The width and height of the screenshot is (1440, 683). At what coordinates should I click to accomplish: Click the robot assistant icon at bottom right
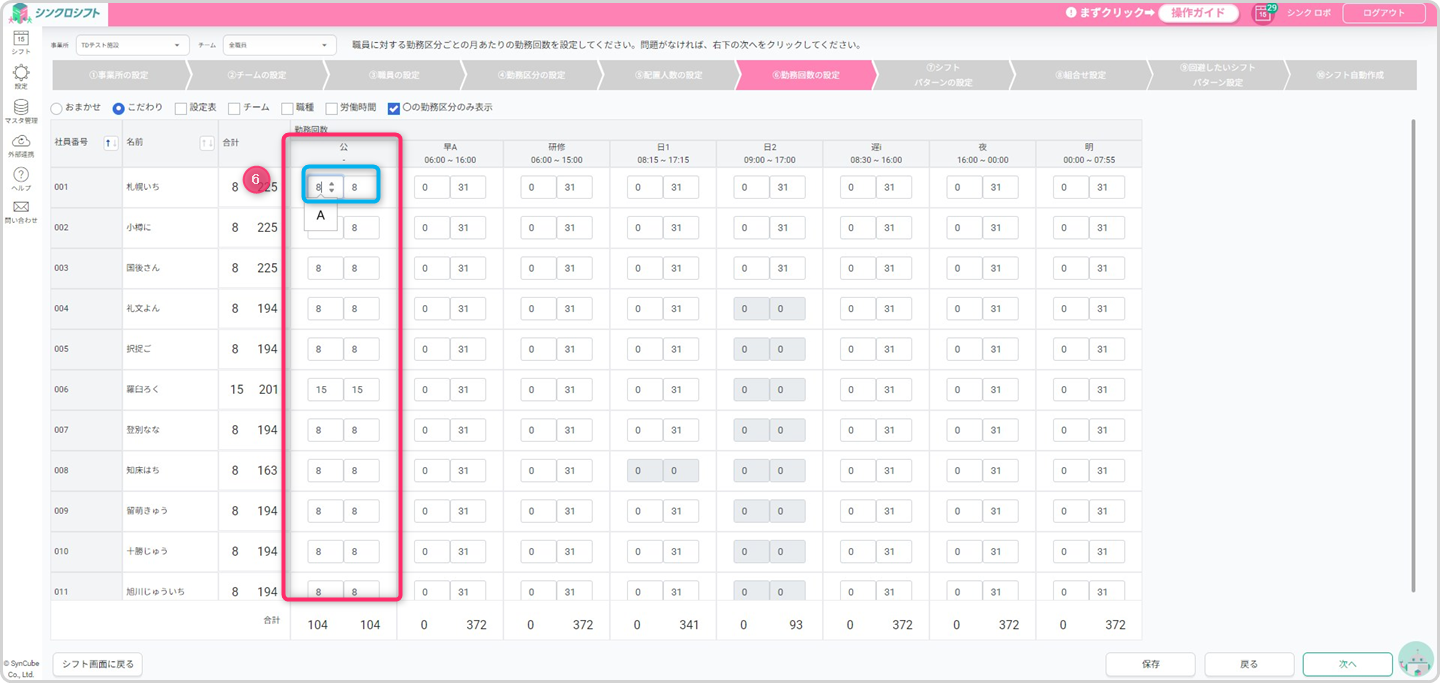pos(1415,660)
